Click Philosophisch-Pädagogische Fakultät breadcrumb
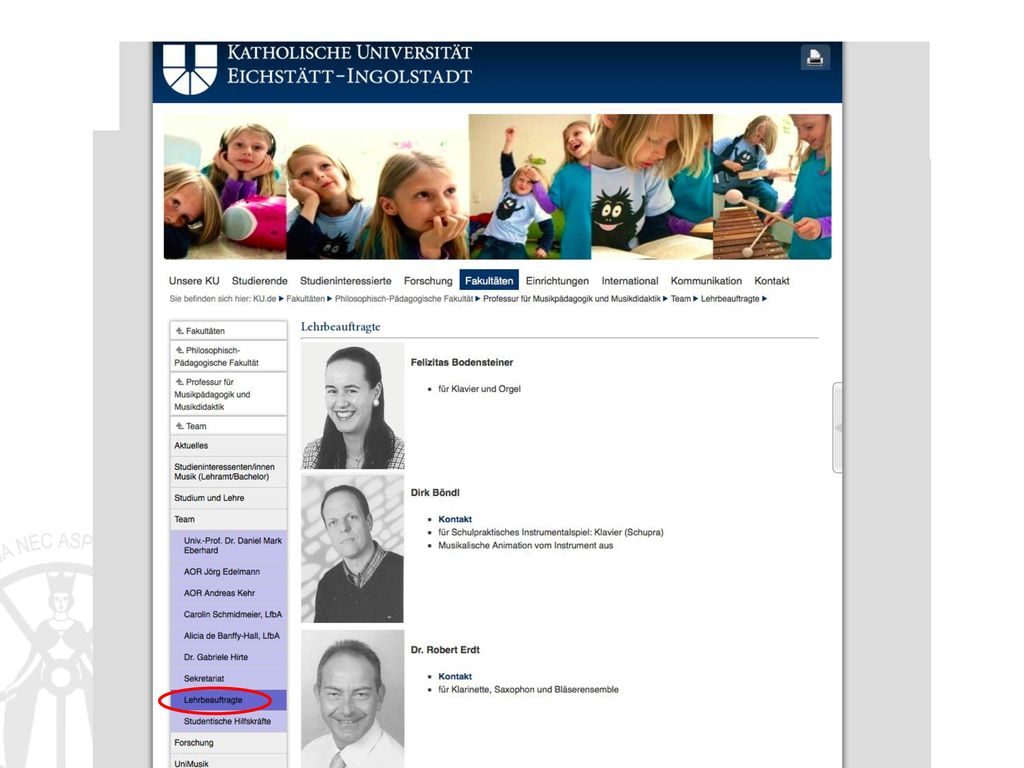 point(404,298)
